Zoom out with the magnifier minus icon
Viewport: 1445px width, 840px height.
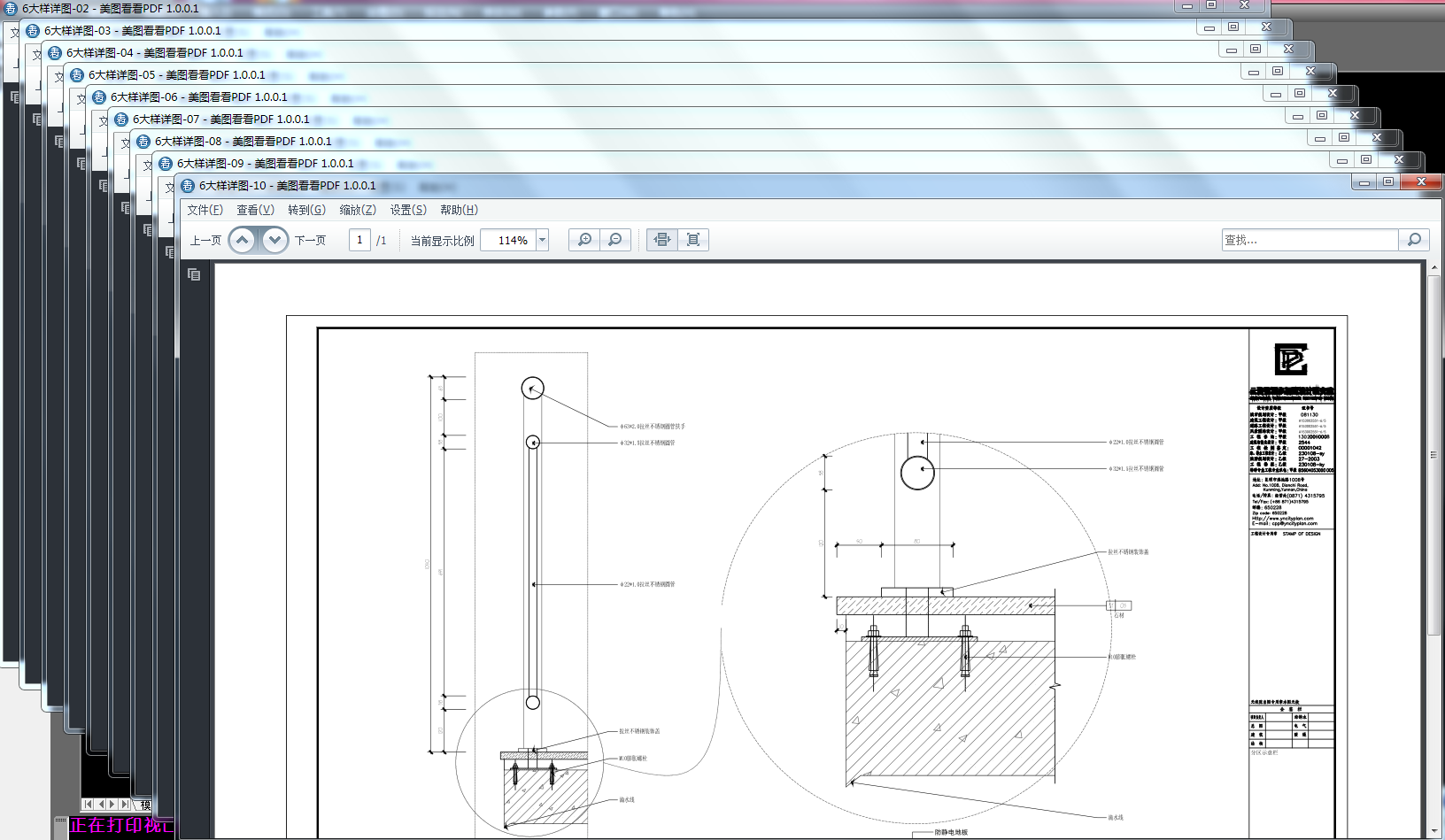click(x=615, y=240)
